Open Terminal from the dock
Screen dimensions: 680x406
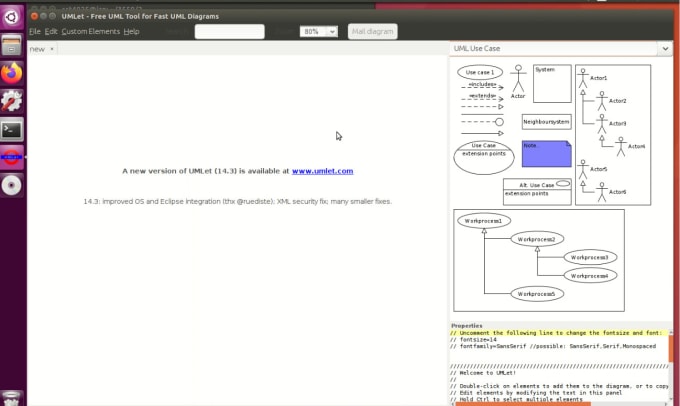[x=12, y=129]
